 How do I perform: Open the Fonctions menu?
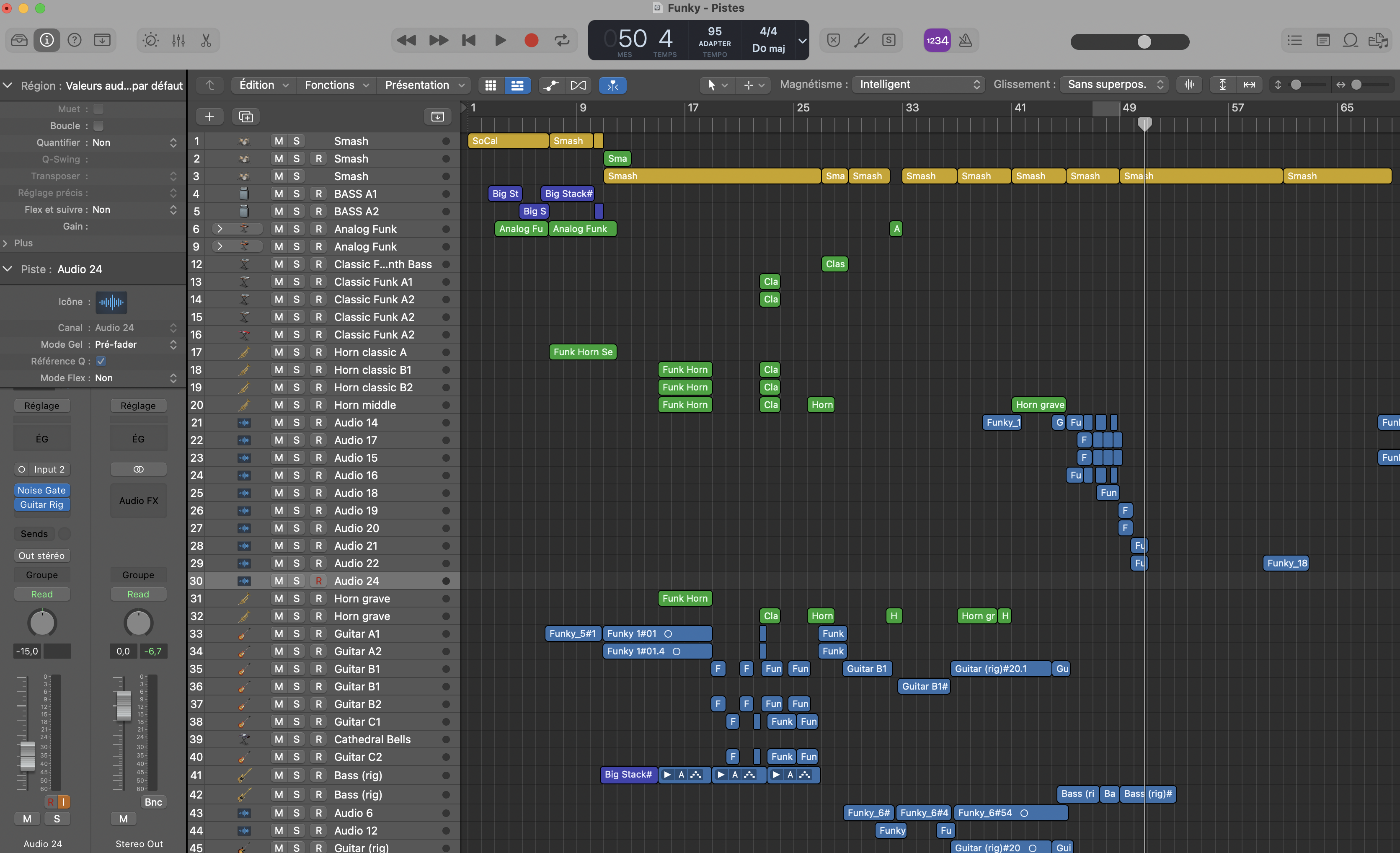click(x=335, y=85)
